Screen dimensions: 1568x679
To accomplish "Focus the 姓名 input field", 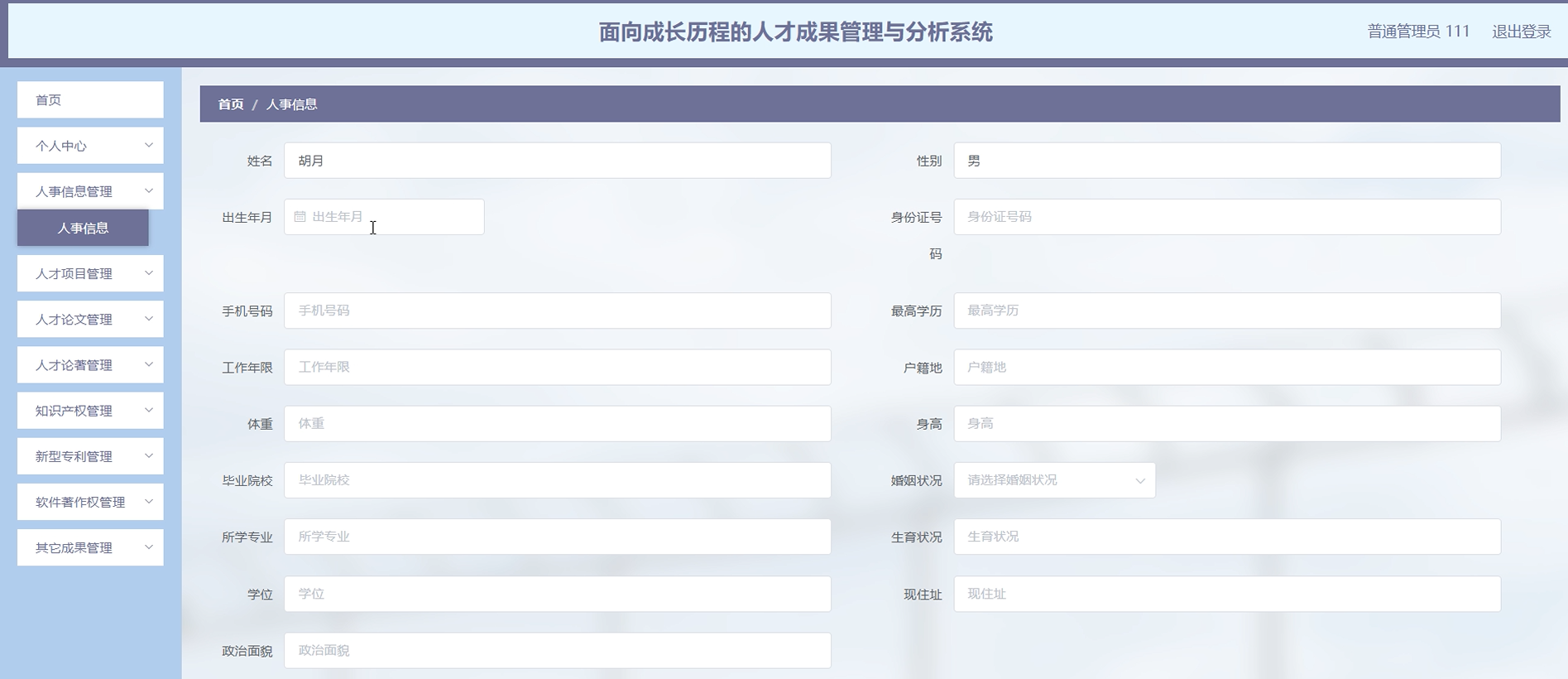I will pyautogui.click(x=557, y=161).
